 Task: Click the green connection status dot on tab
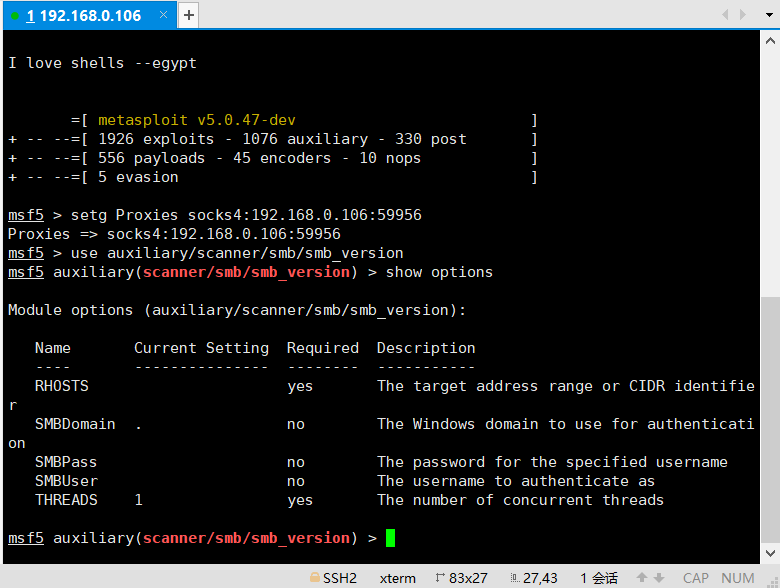coord(15,16)
